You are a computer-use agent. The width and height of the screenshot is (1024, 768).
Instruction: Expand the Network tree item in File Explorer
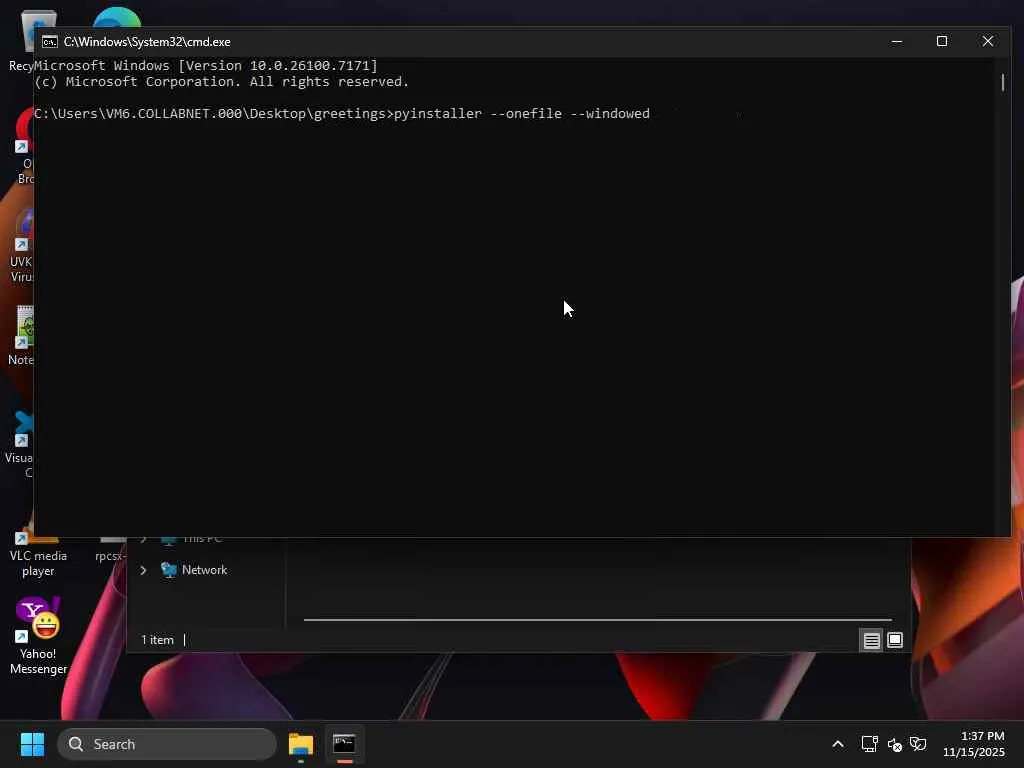(x=143, y=570)
